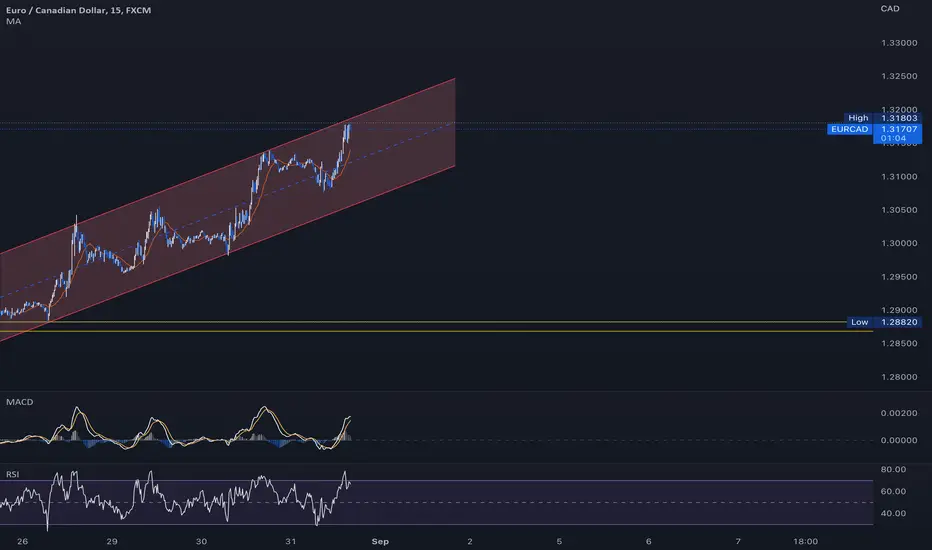Click date 31 on the time axis

pyautogui.click(x=291, y=541)
